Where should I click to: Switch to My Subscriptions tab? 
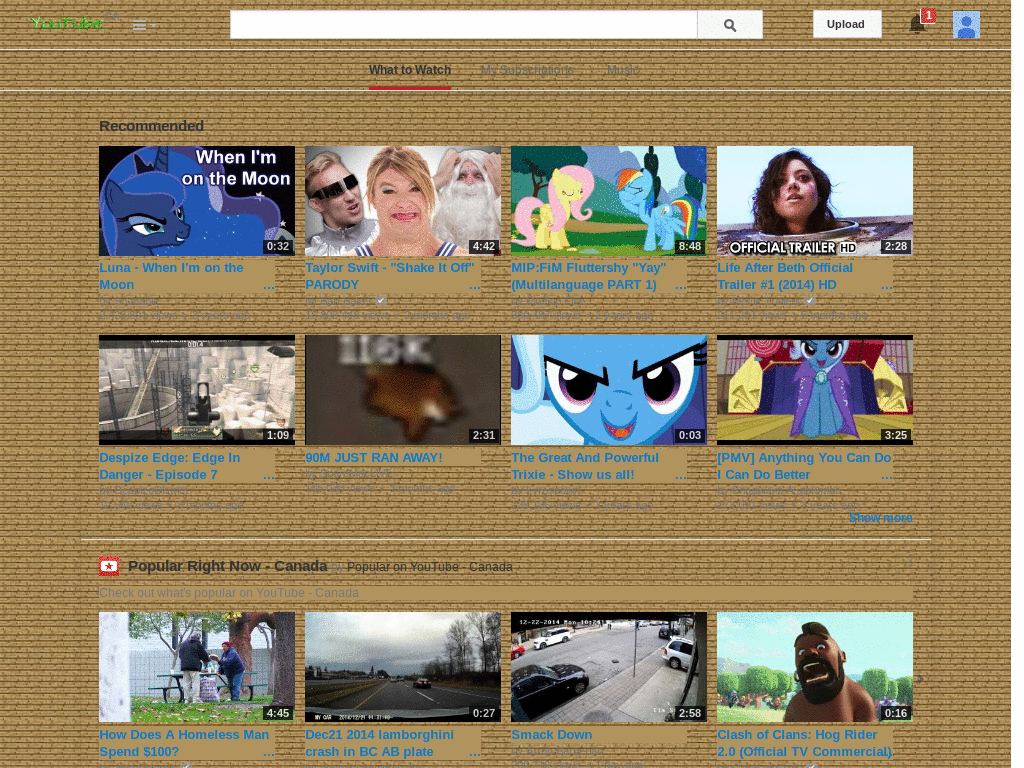pyautogui.click(x=527, y=71)
